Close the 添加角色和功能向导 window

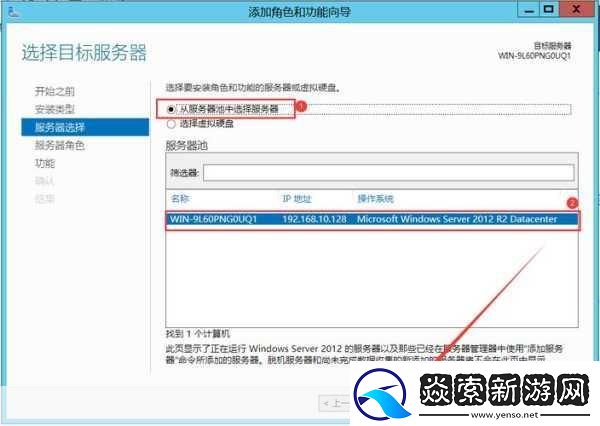click(576, 10)
